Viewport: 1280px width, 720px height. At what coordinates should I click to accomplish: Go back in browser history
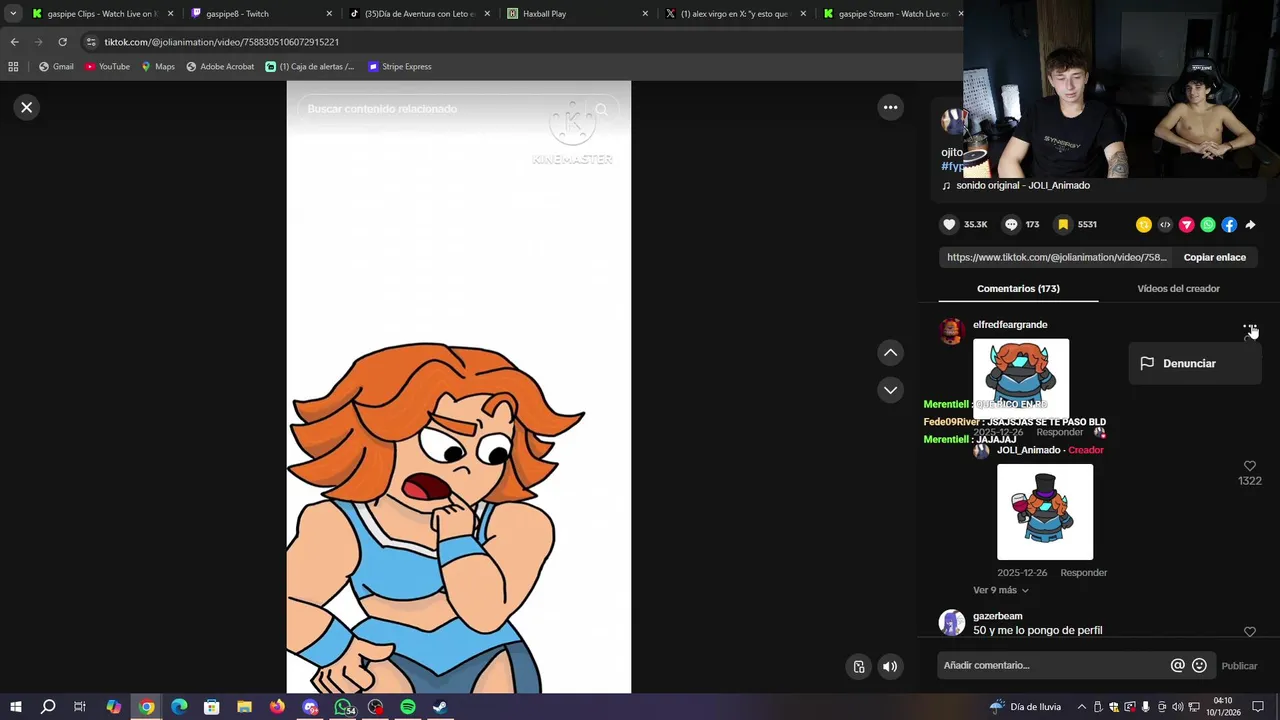coord(14,42)
